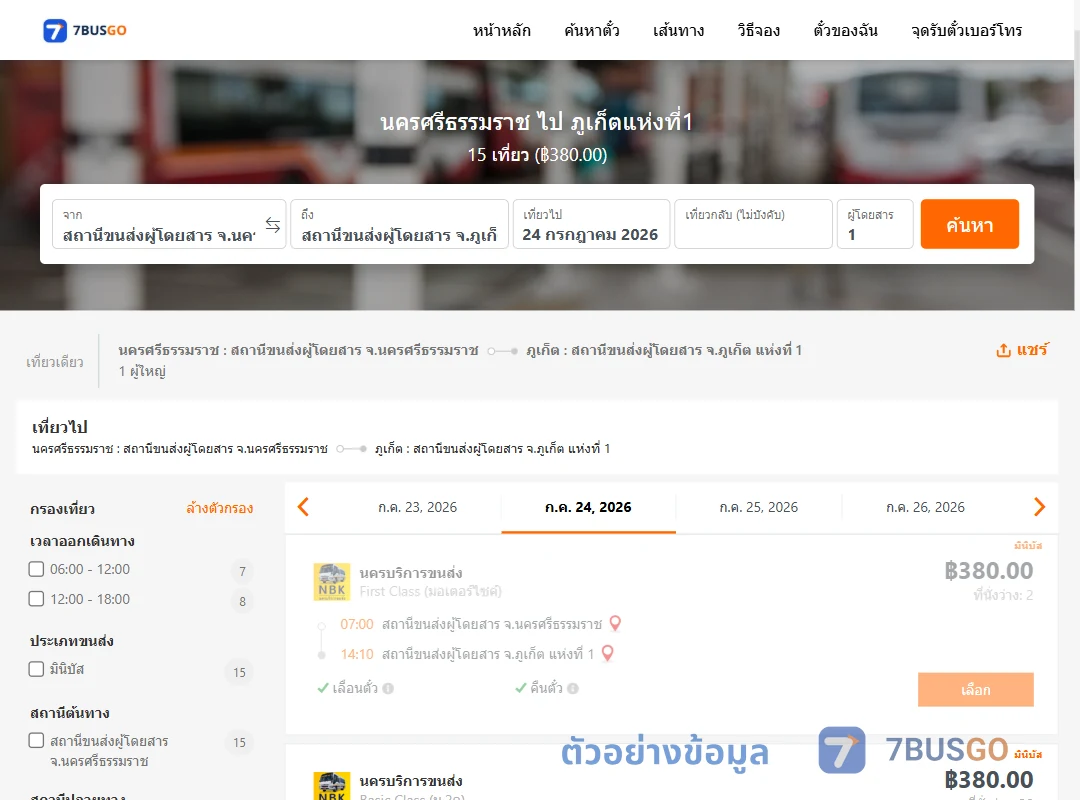
Task: Show info icon next to คืนตั๋ว
Action: coord(573,688)
